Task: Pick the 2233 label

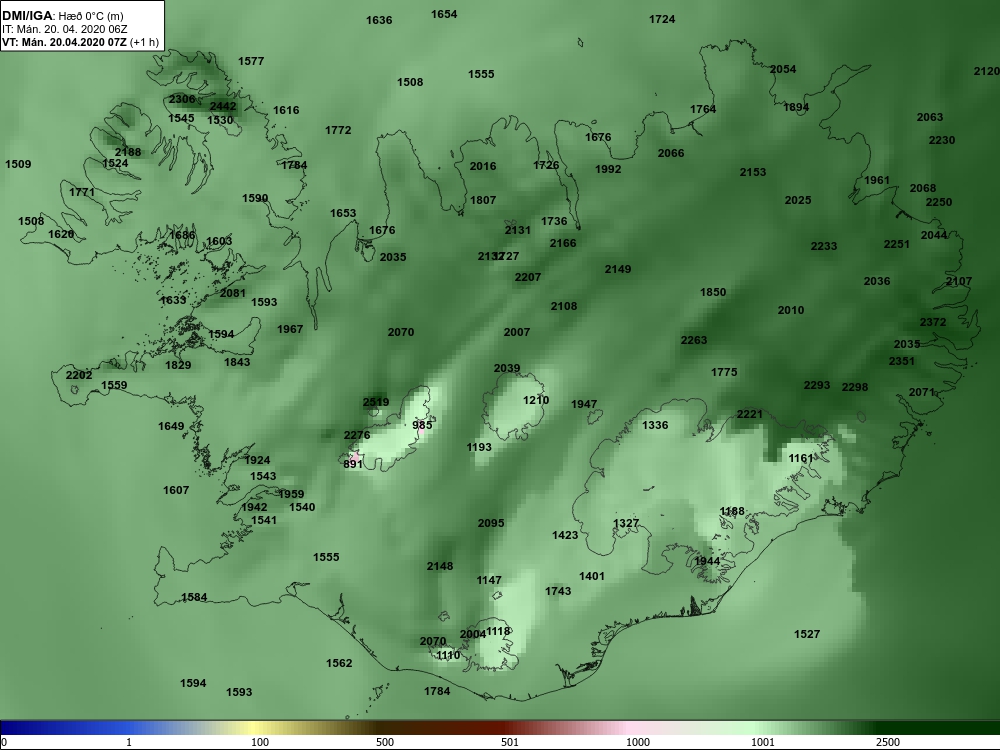Action: [823, 246]
